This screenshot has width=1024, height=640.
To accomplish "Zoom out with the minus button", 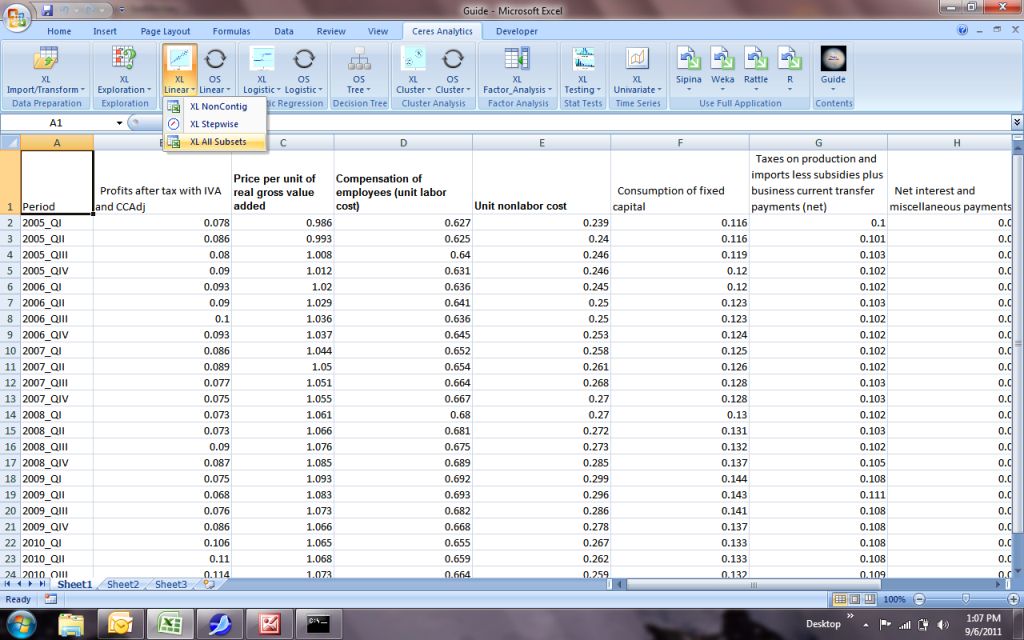I will click(920, 599).
